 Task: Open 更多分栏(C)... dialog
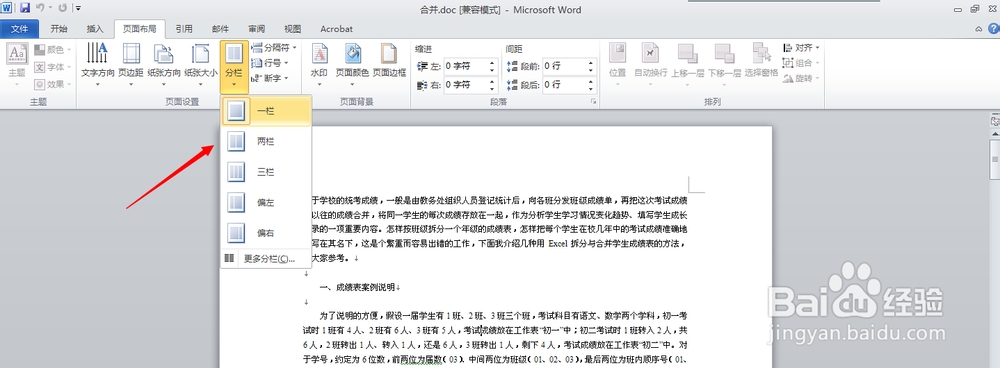266,259
